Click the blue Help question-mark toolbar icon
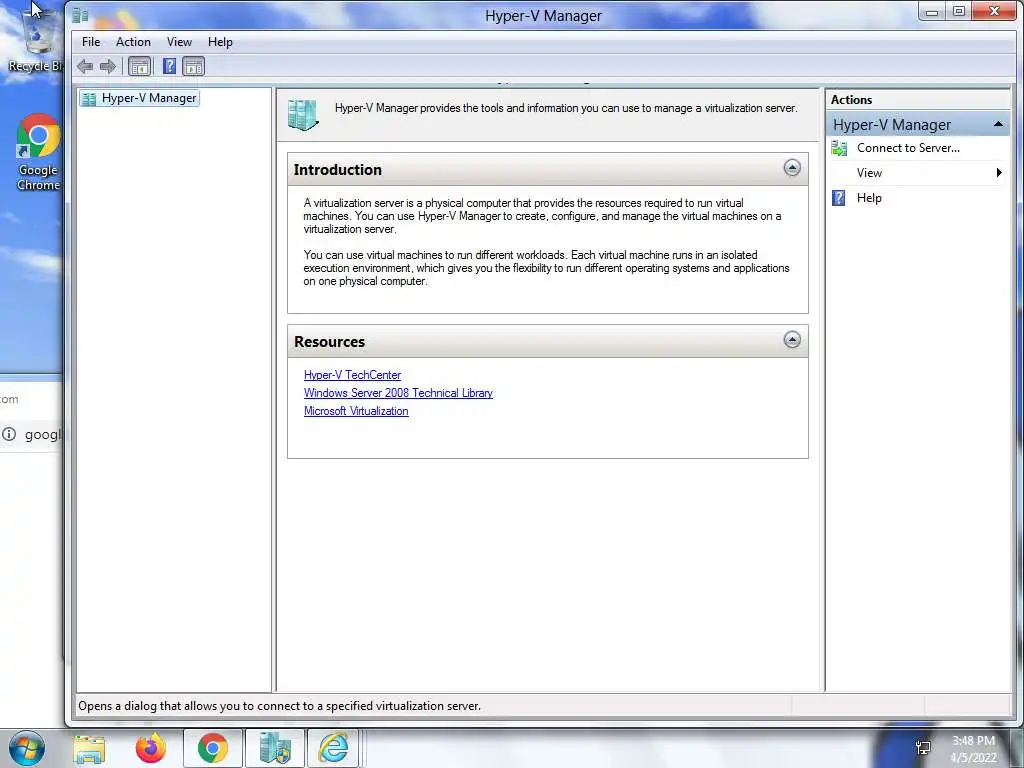Screen dimensions: 1024x768 point(169,66)
